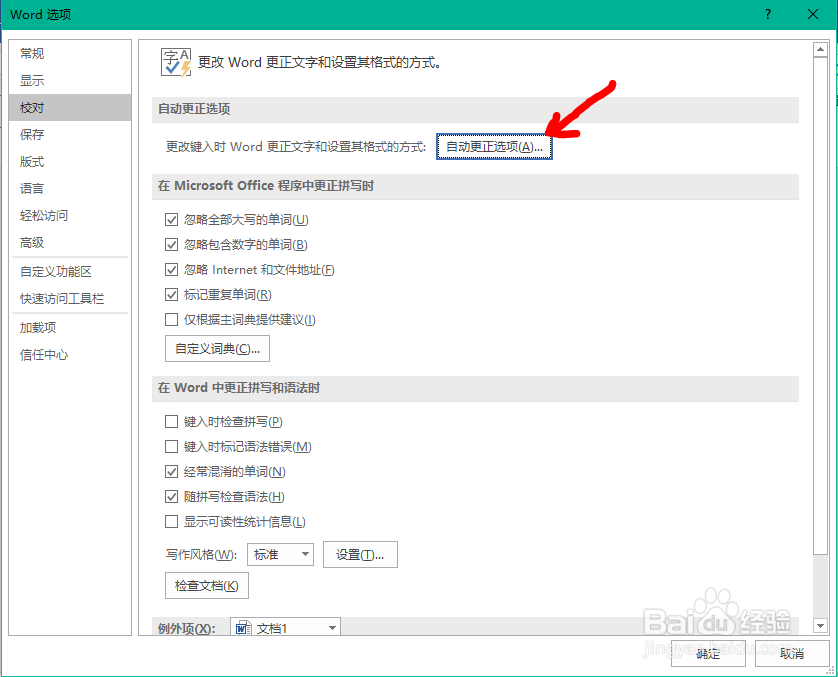Open the 信任中心 category
838x677 pixels.
[70, 355]
